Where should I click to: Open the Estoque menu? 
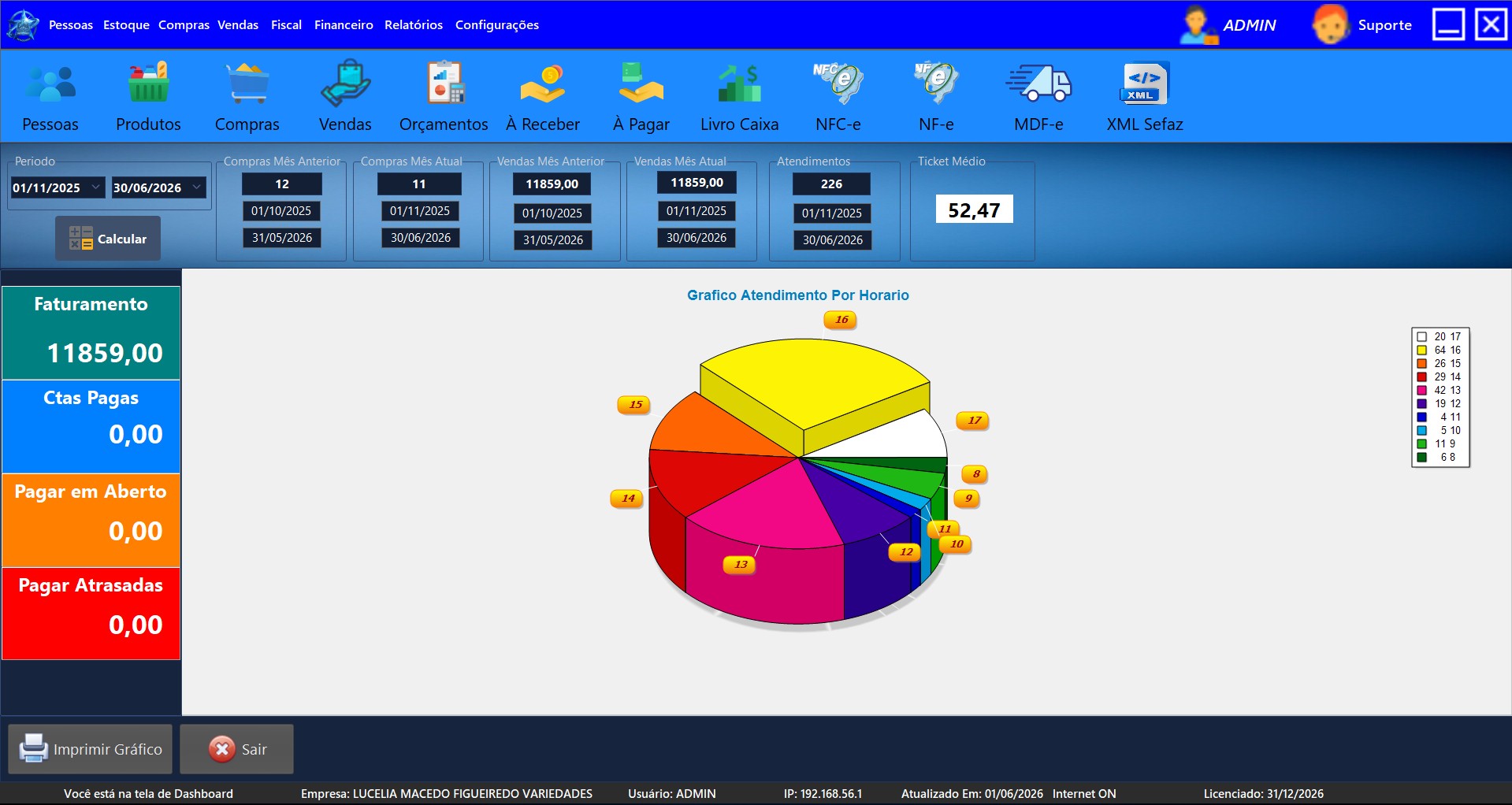click(x=126, y=25)
